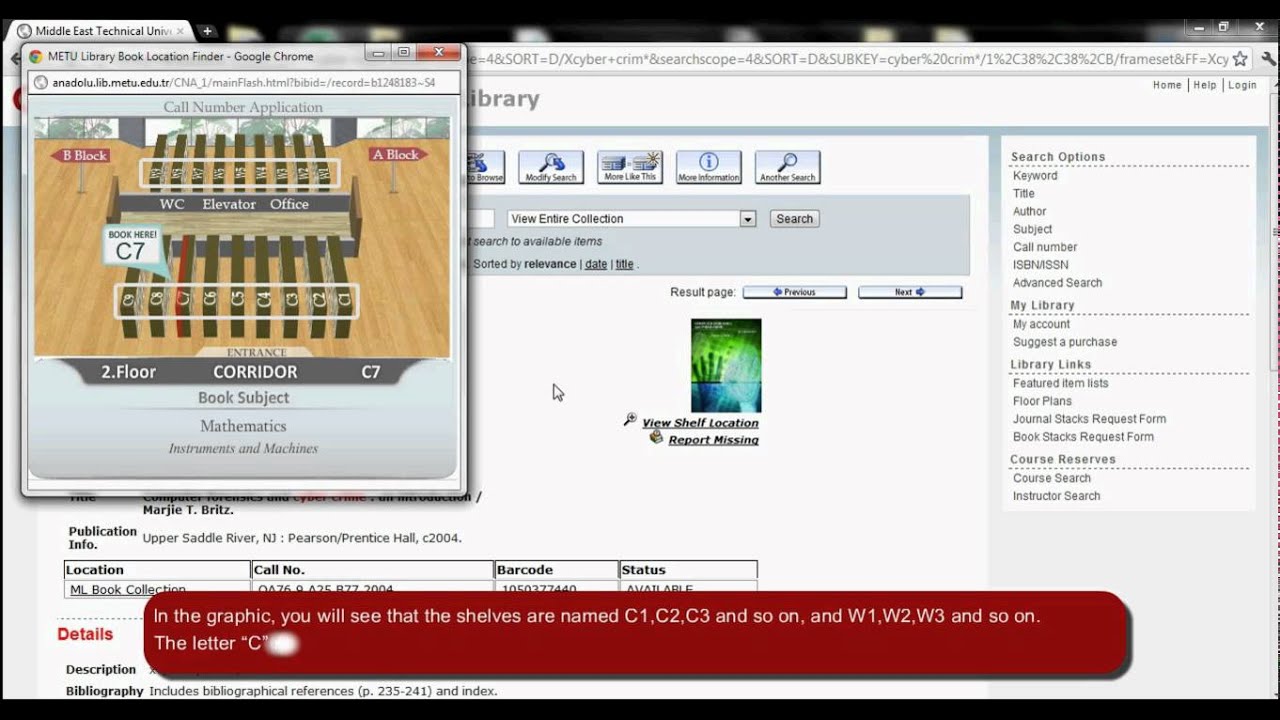Open Book Stacks Request Form
1280x720 pixels.
1083,437
